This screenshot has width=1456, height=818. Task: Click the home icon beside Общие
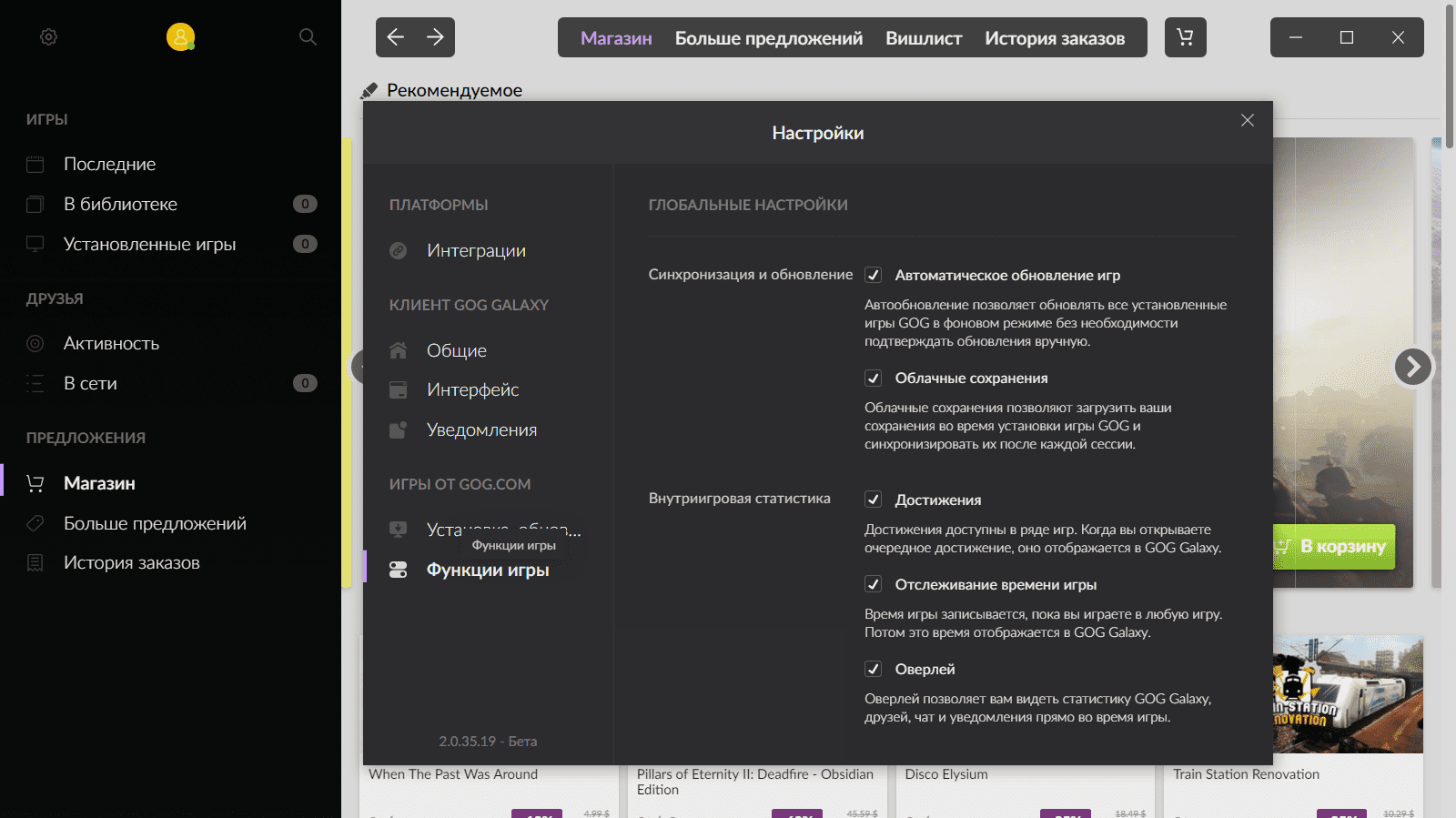399,350
